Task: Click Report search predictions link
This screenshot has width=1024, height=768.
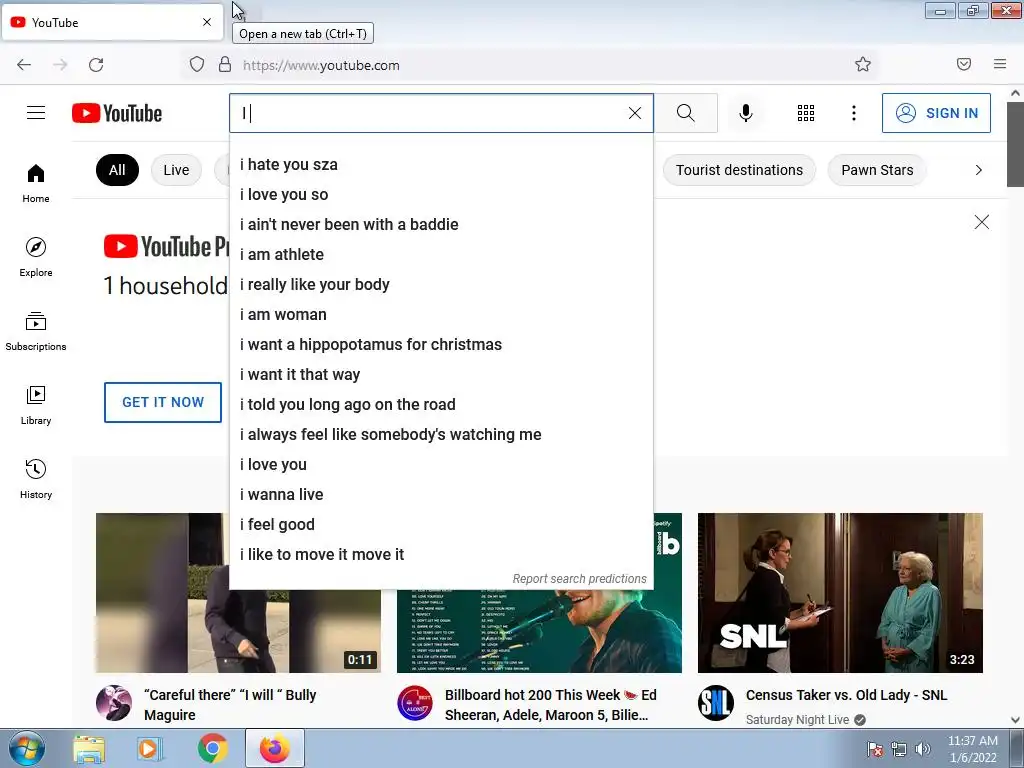Action: [x=579, y=579]
